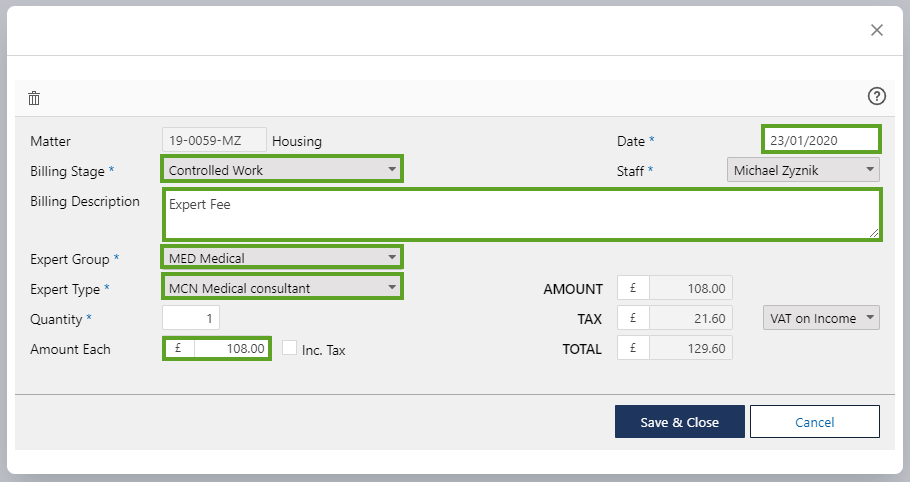Viewport: 910px width, 482px height.
Task: Expand the Expert Type dropdown
Action: 281,288
